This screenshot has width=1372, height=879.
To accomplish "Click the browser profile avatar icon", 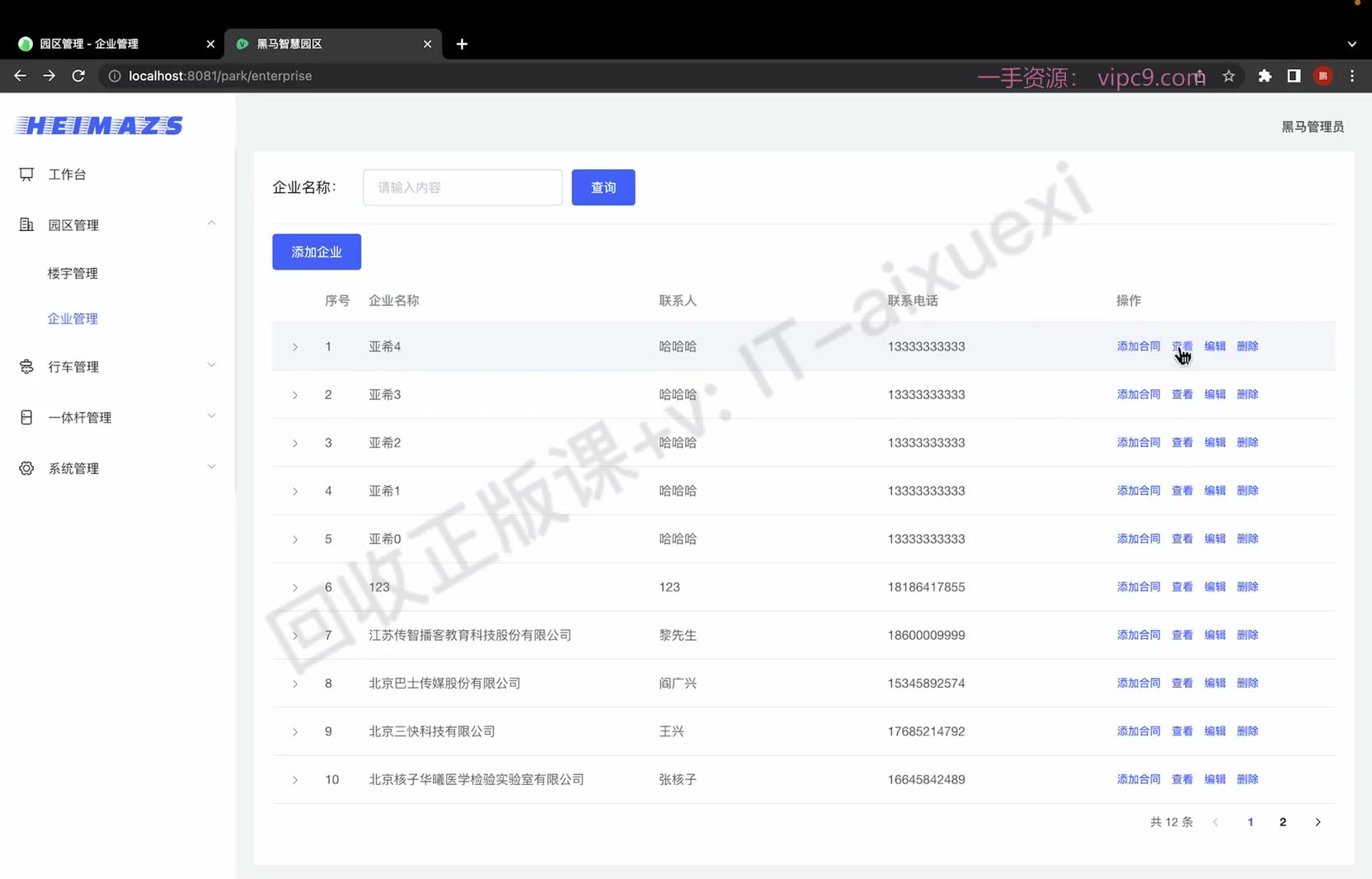I will (x=1323, y=76).
